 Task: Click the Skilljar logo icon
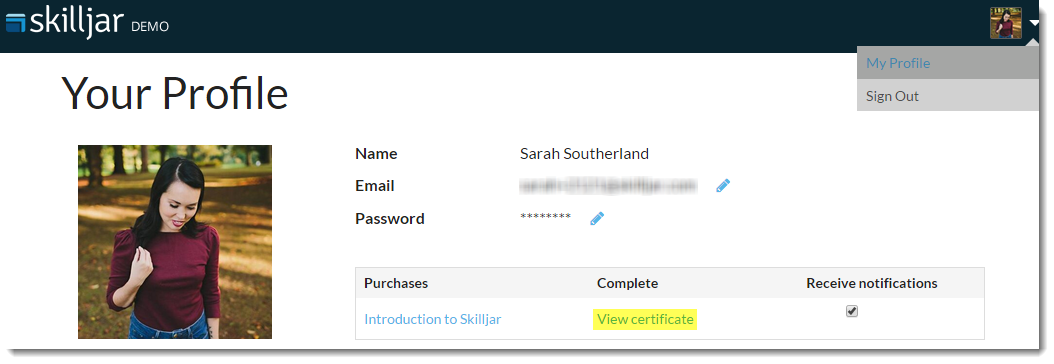click(15, 23)
